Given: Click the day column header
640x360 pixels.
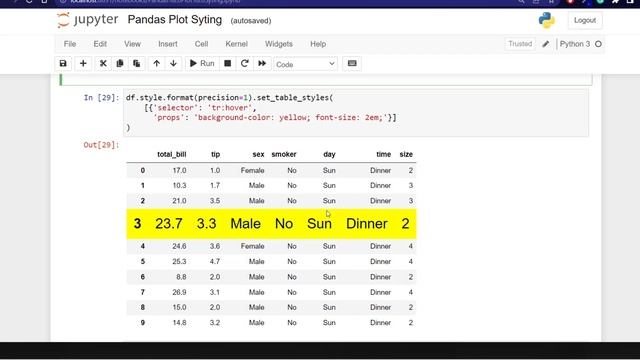Looking at the screenshot, I should (329, 154).
